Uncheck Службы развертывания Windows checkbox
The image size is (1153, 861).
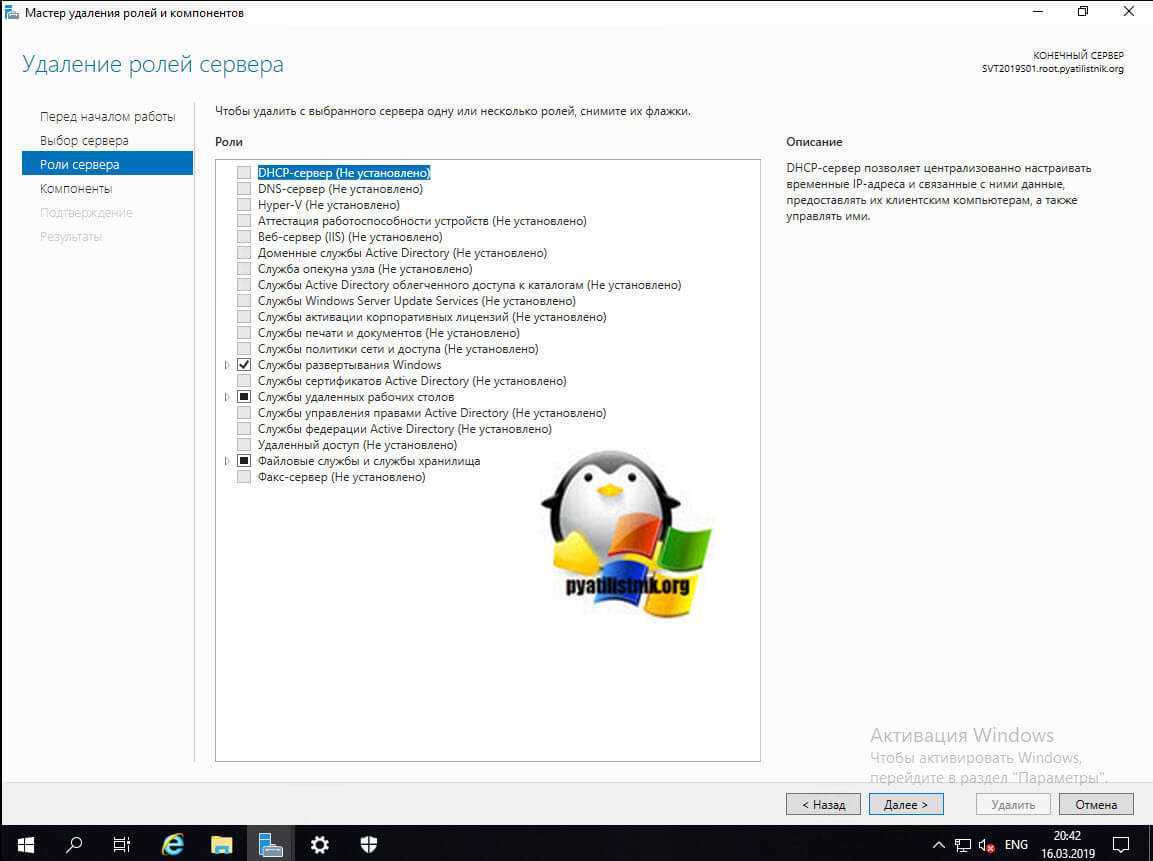244,365
